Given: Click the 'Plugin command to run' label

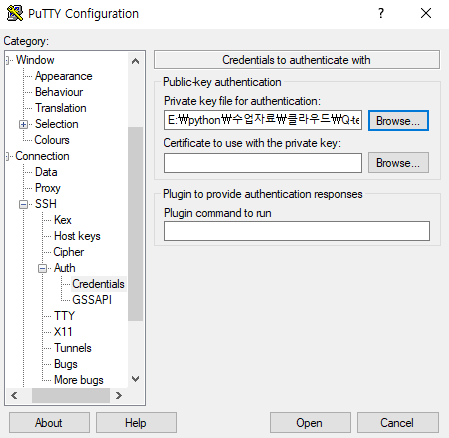Looking at the screenshot, I should (x=218, y=213).
